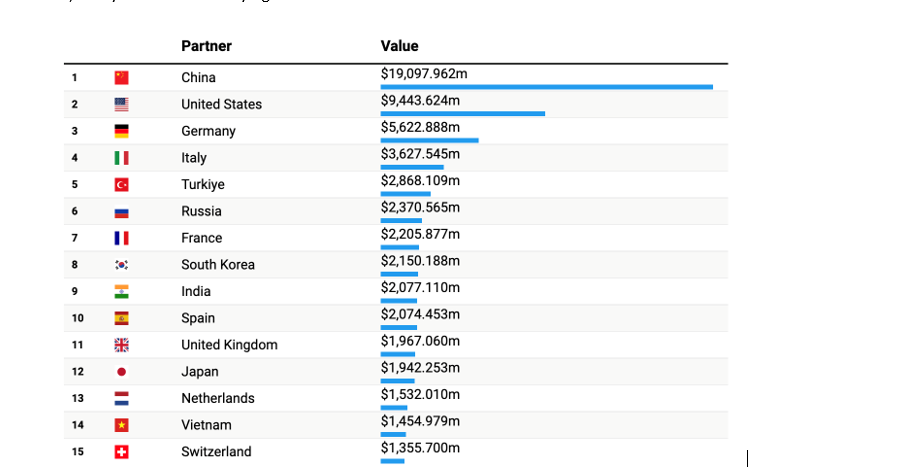Select the India flag icon

(121, 292)
